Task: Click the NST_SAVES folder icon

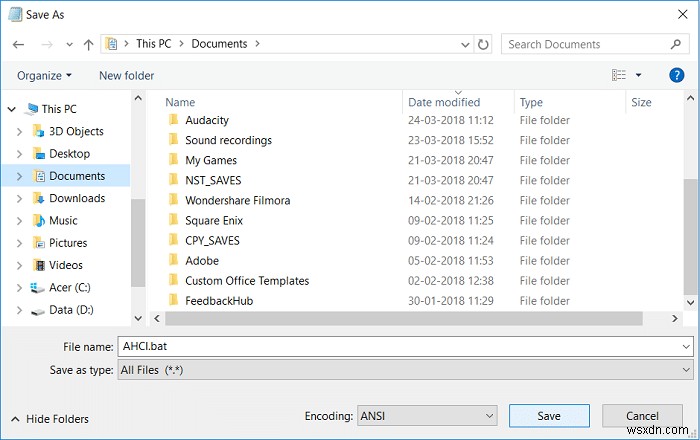Action: (174, 180)
